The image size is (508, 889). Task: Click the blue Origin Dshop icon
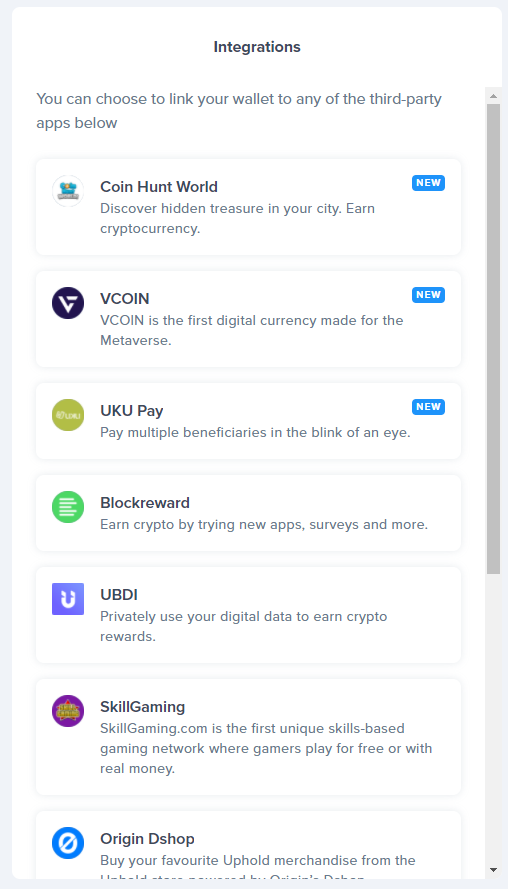[x=68, y=843]
